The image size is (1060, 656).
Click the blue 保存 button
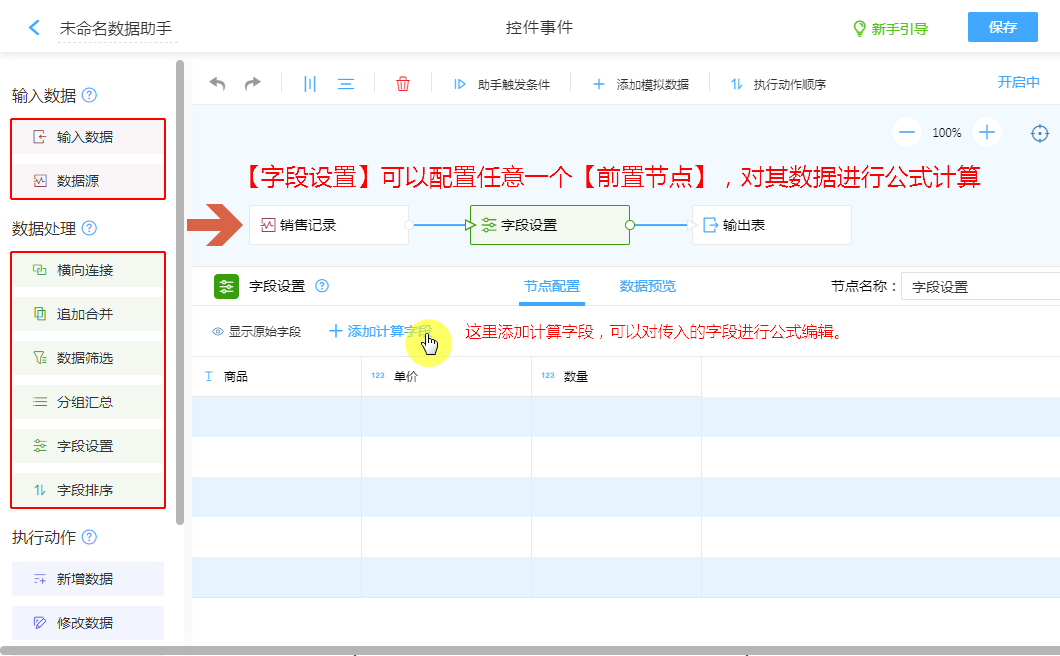(x=1002, y=27)
